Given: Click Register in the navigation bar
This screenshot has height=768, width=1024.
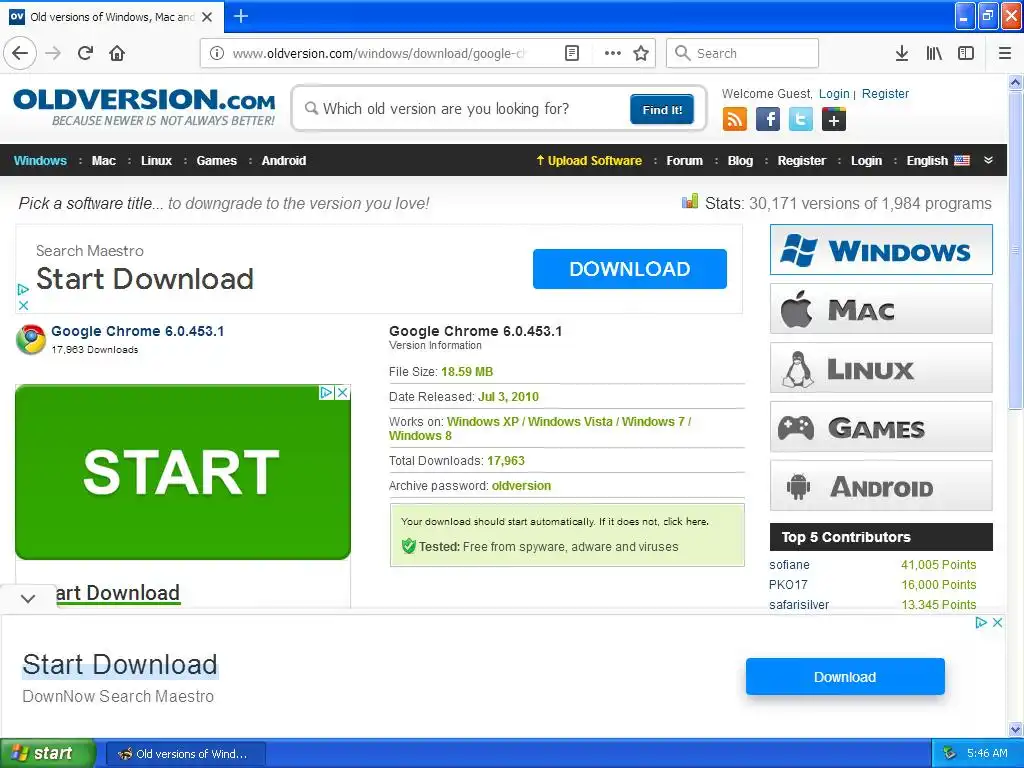Looking at the screenshot, I should point(801,161).
